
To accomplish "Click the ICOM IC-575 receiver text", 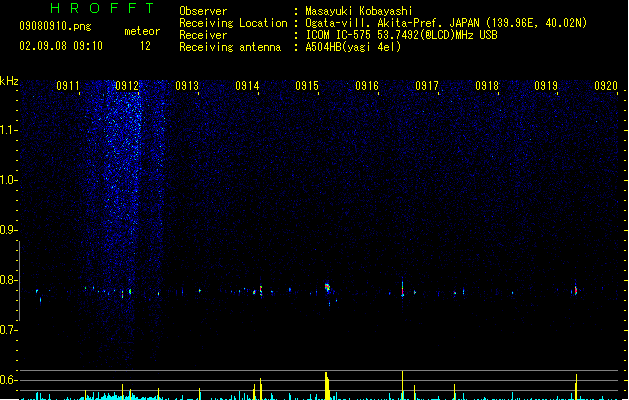I will click(x=401, y=35).
